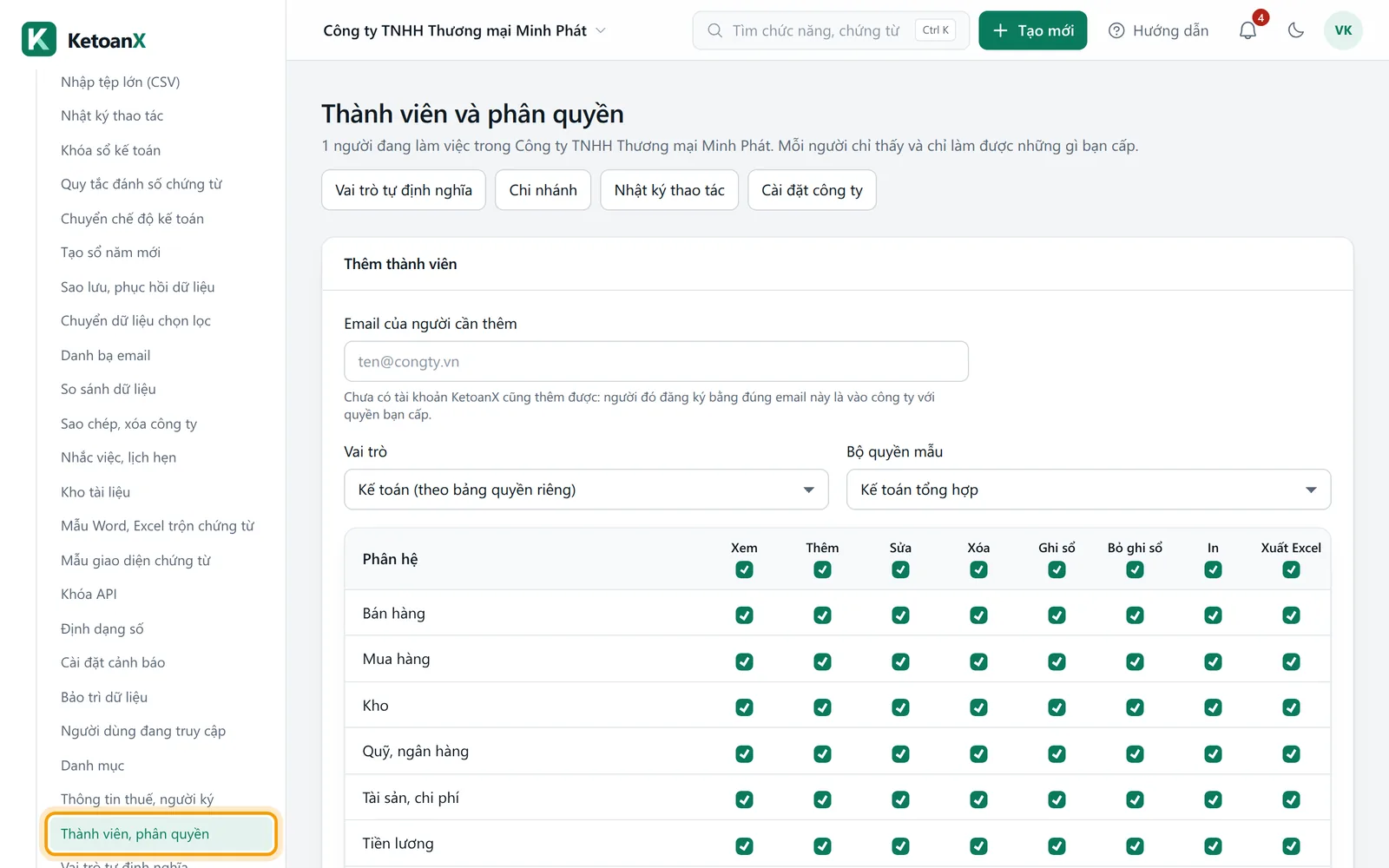Screen dimensions: 1389x868
Task: Open Quy tắc đánh số chứng từ
Action: [142, 184]
